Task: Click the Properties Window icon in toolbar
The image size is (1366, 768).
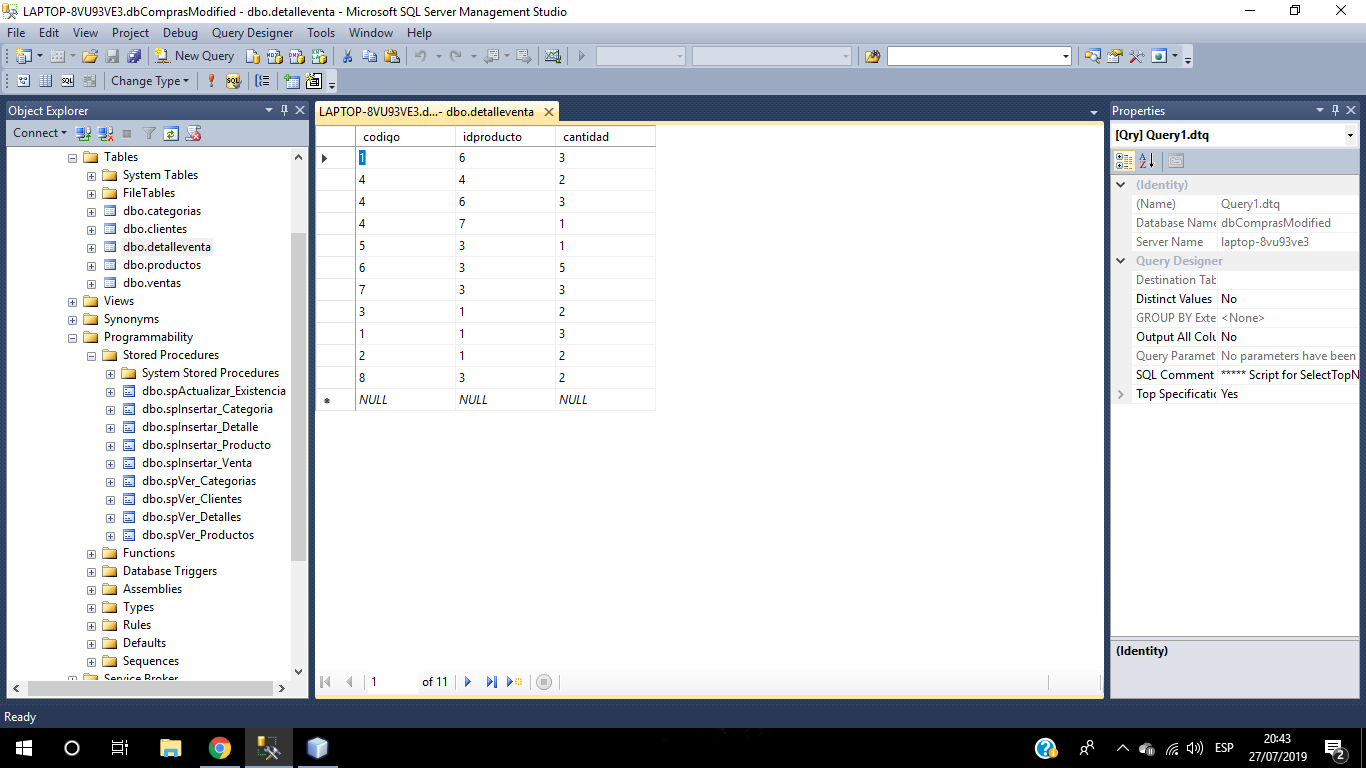Action: point(1115,56)
